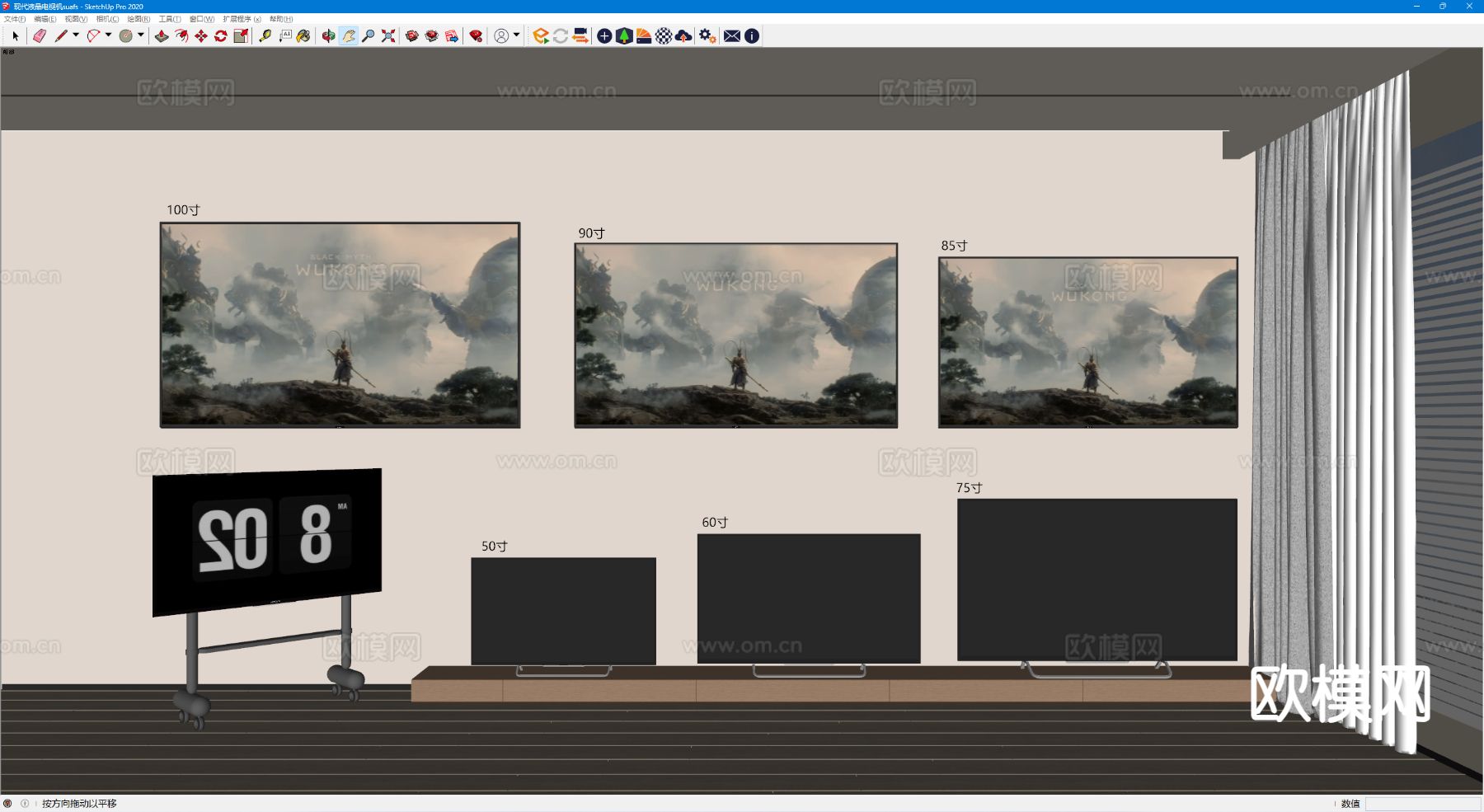
Task: Open the Arc tool dropdown arrow
Action: [x=108, y=35]
